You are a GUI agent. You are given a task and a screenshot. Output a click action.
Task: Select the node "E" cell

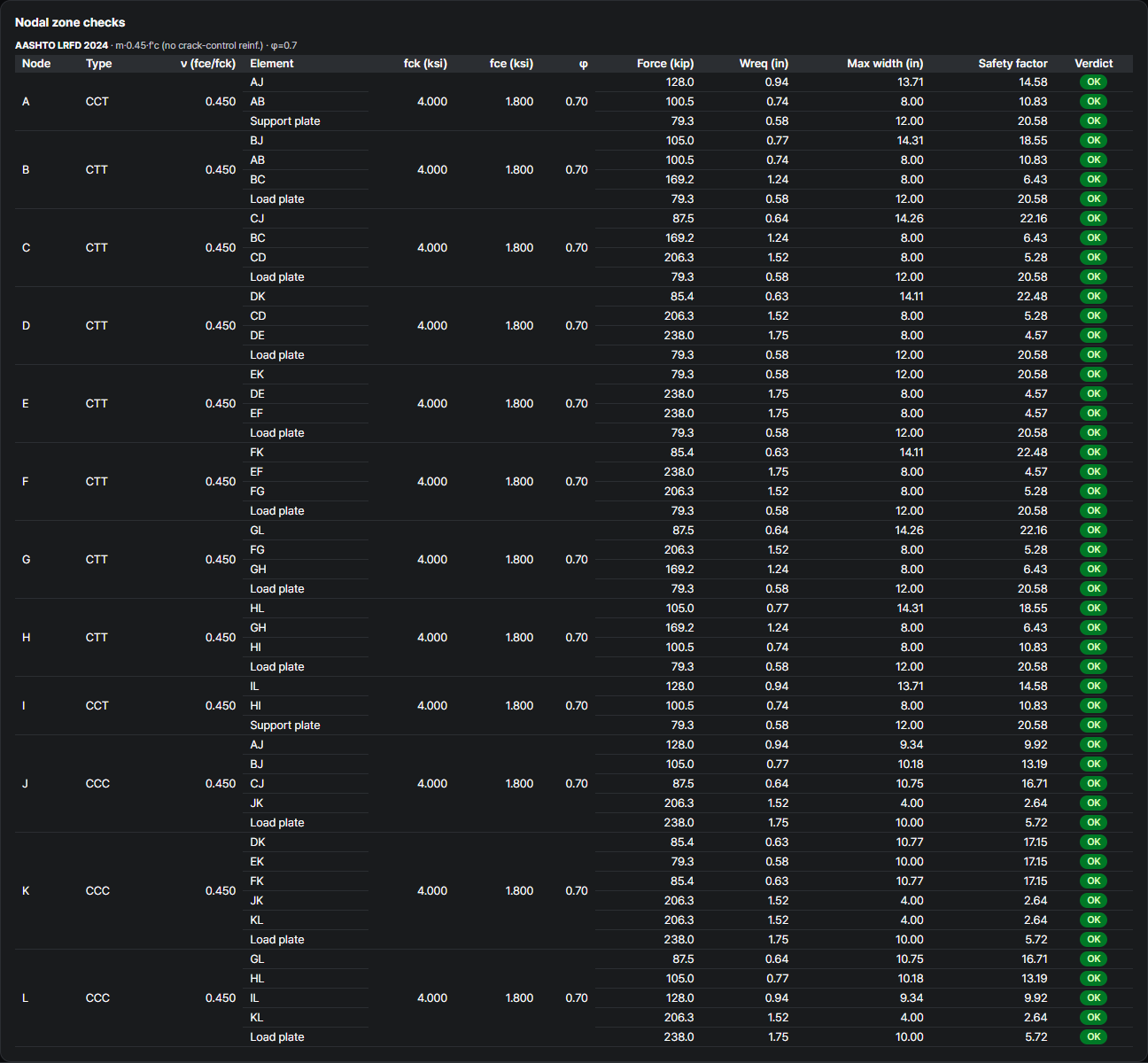tap(26, 404)
